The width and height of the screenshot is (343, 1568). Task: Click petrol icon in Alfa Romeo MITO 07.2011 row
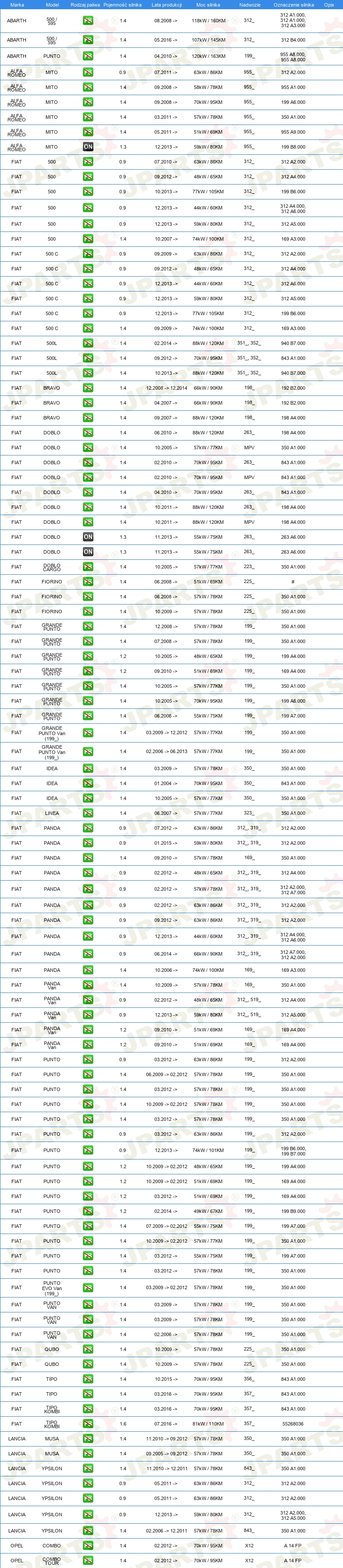pos(88,72)
